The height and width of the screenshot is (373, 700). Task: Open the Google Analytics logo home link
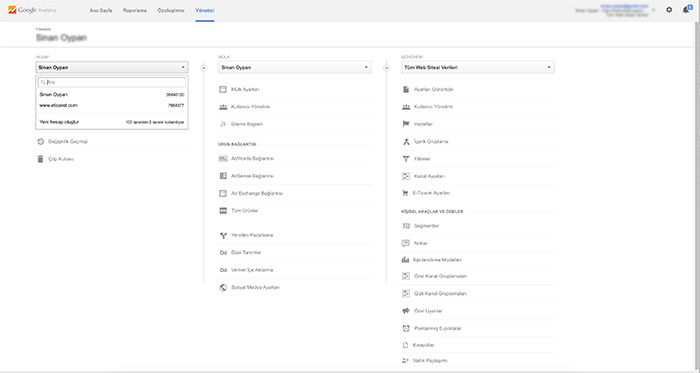[33, 10]
